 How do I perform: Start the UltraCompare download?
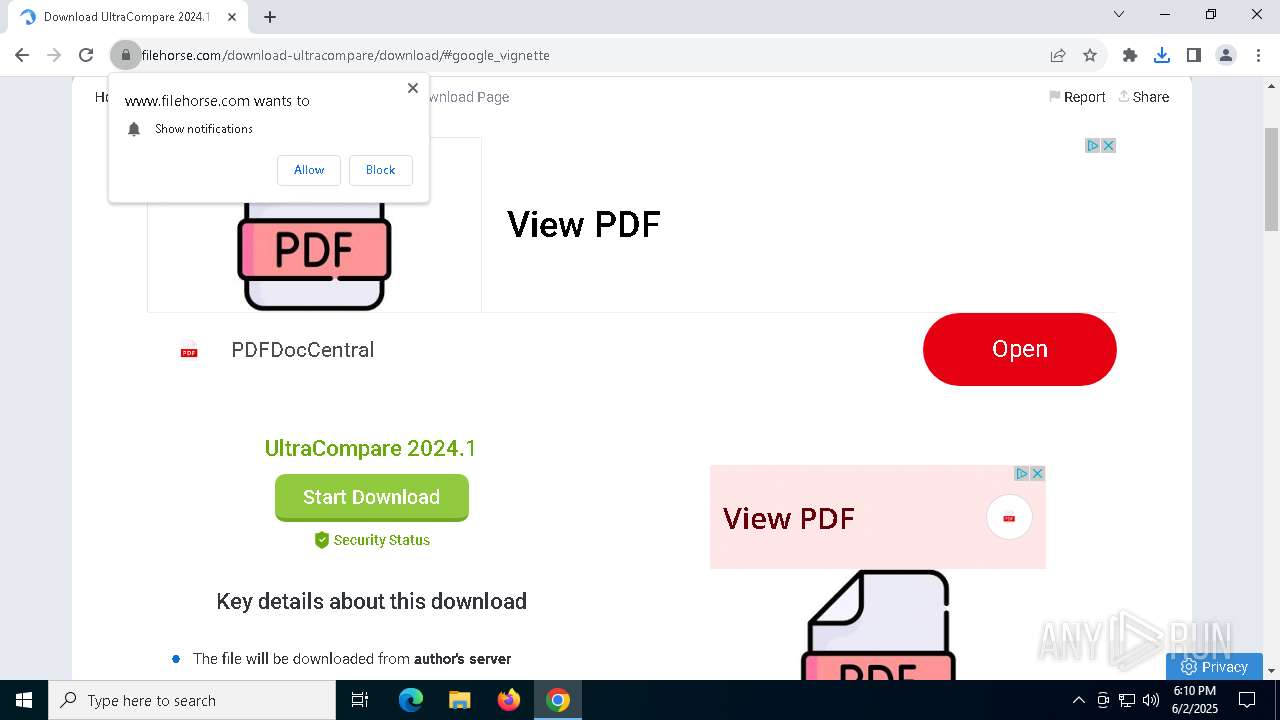(x=372, y=497)
